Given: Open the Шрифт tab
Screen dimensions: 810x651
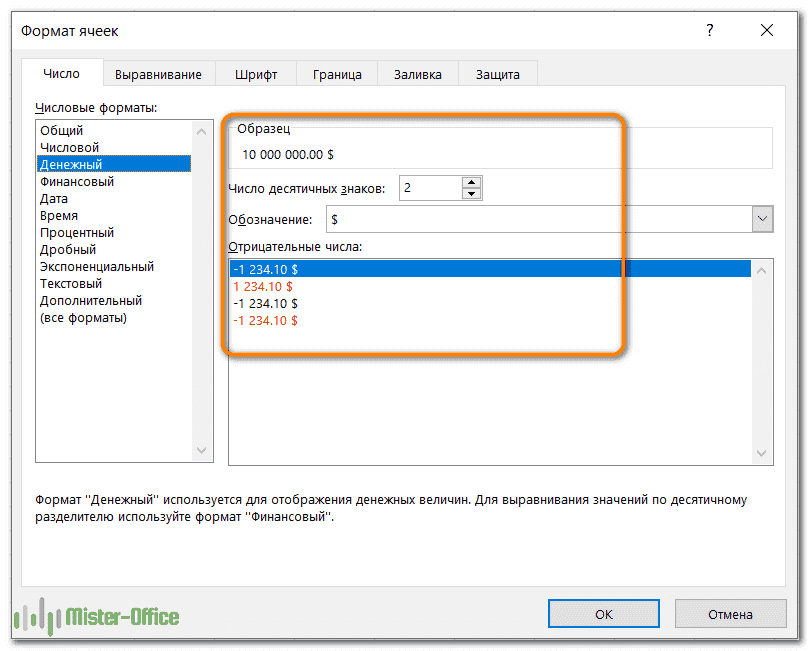Looking at the screenshot, I should click(256, 74).
